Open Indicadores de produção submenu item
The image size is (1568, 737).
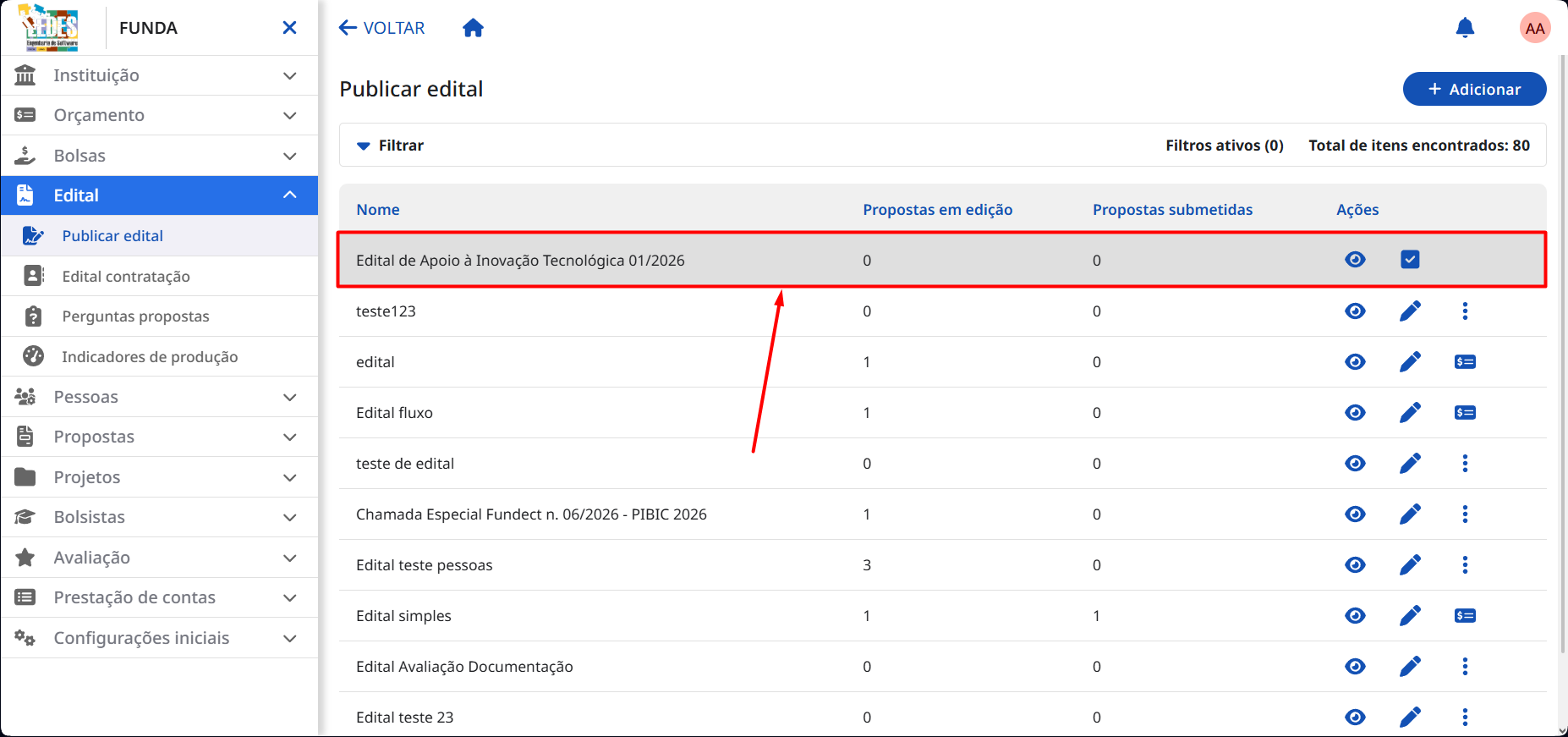[159, 356]
